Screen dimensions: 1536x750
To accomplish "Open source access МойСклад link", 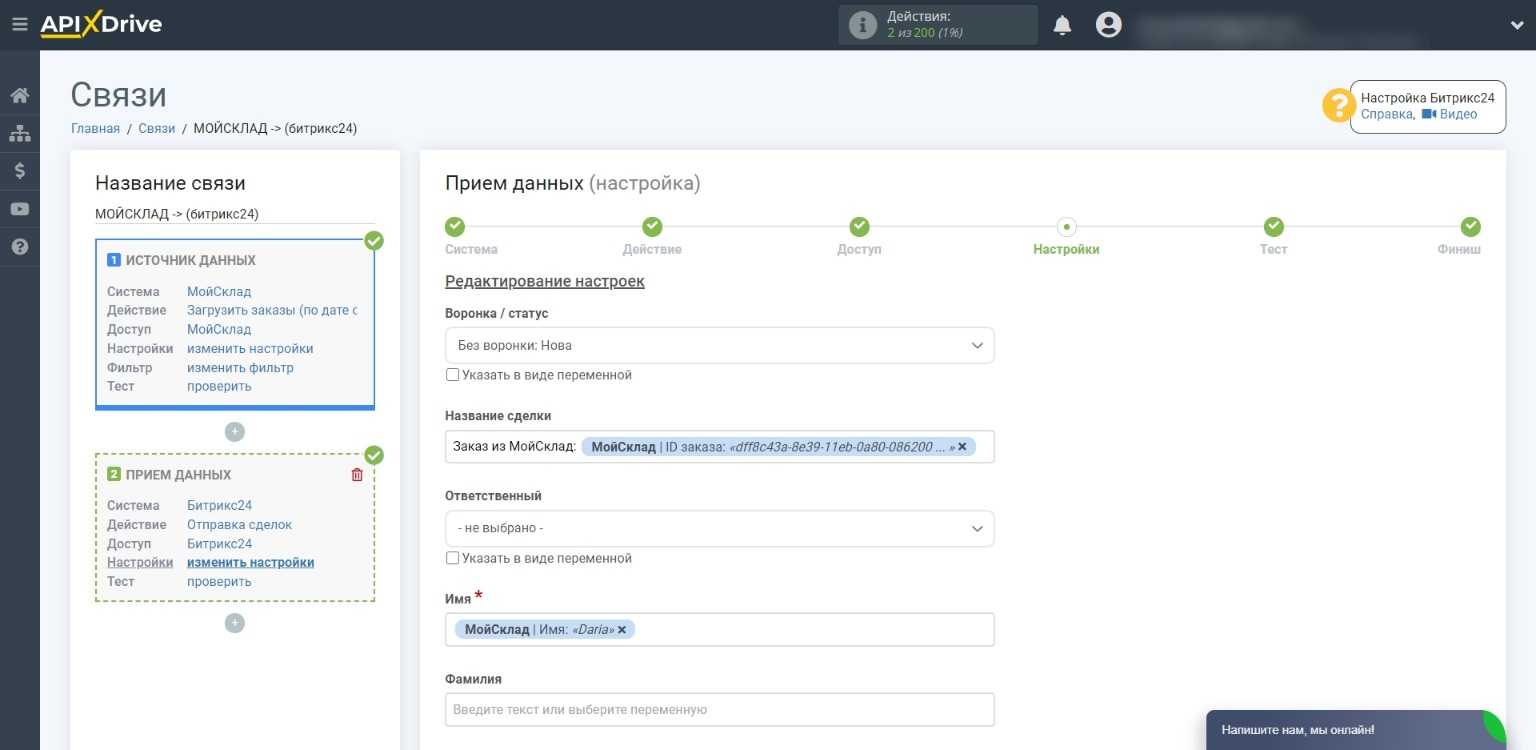I will pos(219,330).
